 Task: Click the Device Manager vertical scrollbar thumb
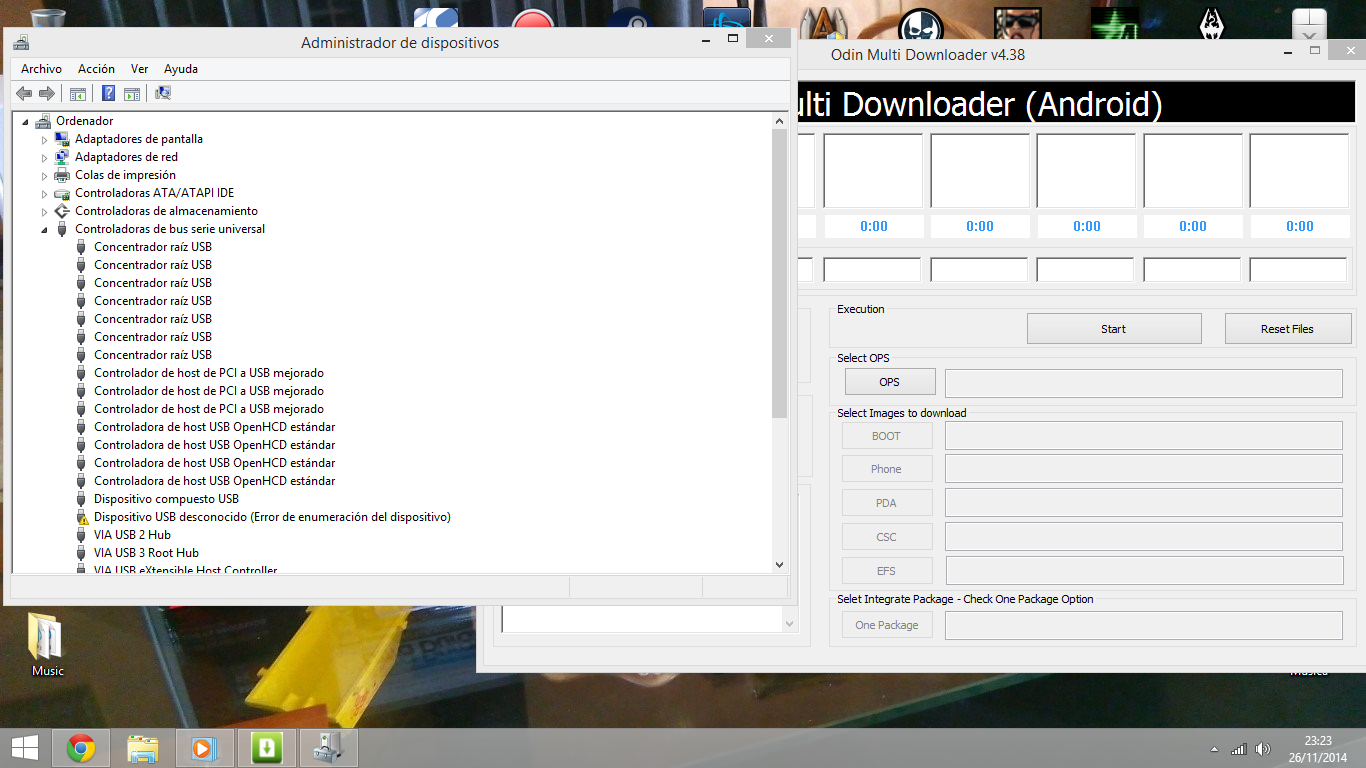coord(780,273)
